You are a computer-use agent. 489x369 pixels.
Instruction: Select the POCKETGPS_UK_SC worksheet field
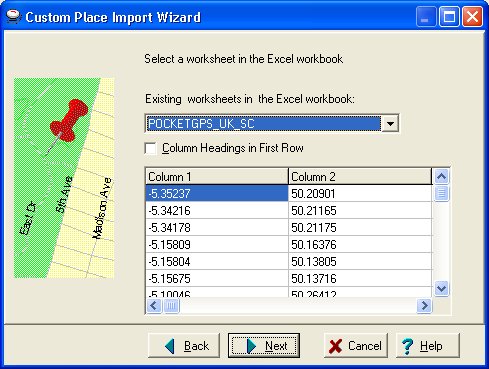click(x=263, y=124)
